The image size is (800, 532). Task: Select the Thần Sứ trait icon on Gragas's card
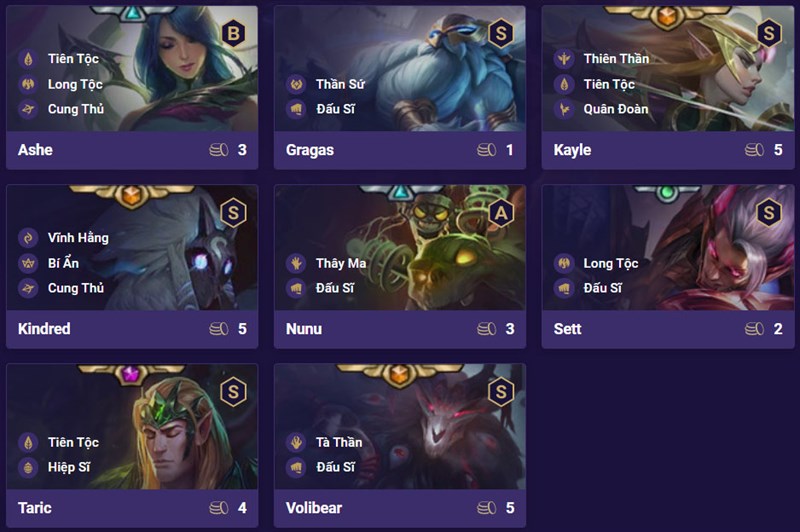click(x=296, y=84)
